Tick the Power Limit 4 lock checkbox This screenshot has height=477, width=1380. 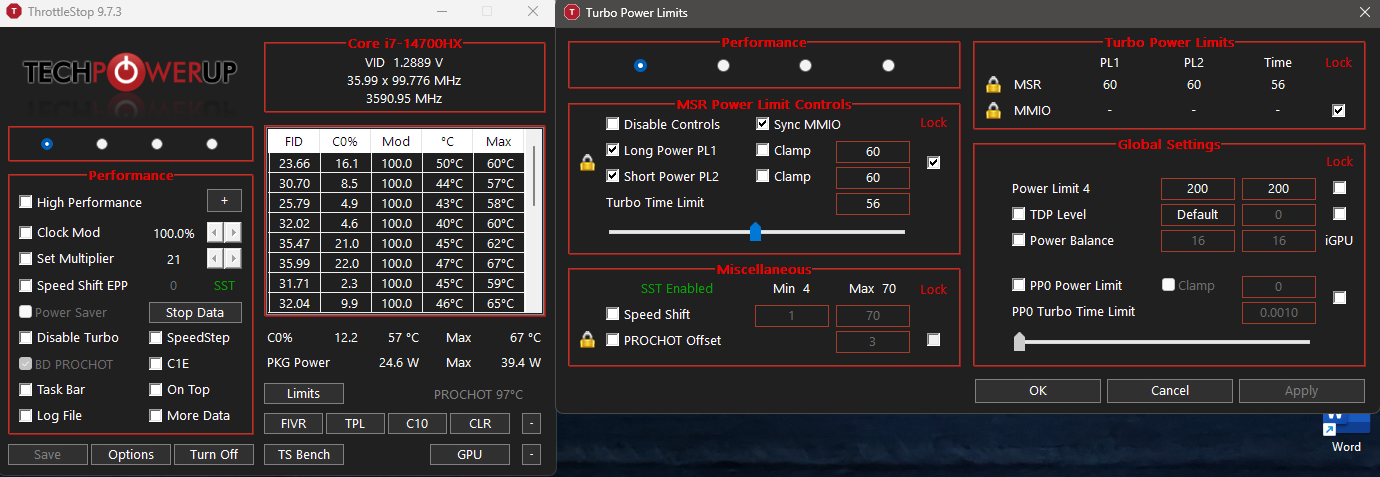[1340, 188]
